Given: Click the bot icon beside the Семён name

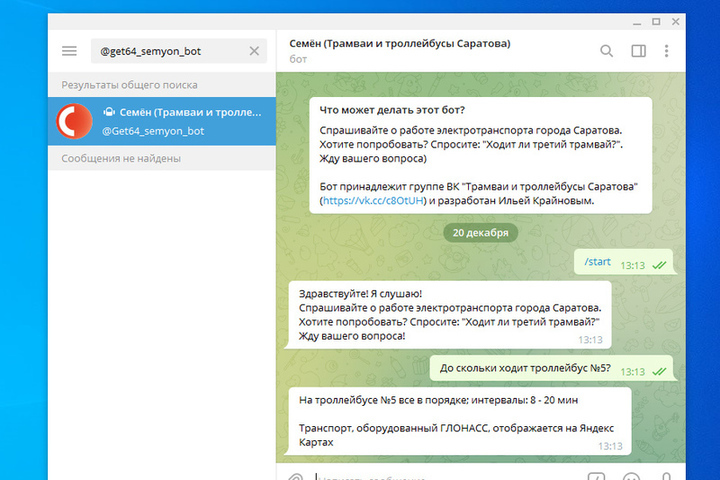Looking at the screenshot, I should 109,112.
